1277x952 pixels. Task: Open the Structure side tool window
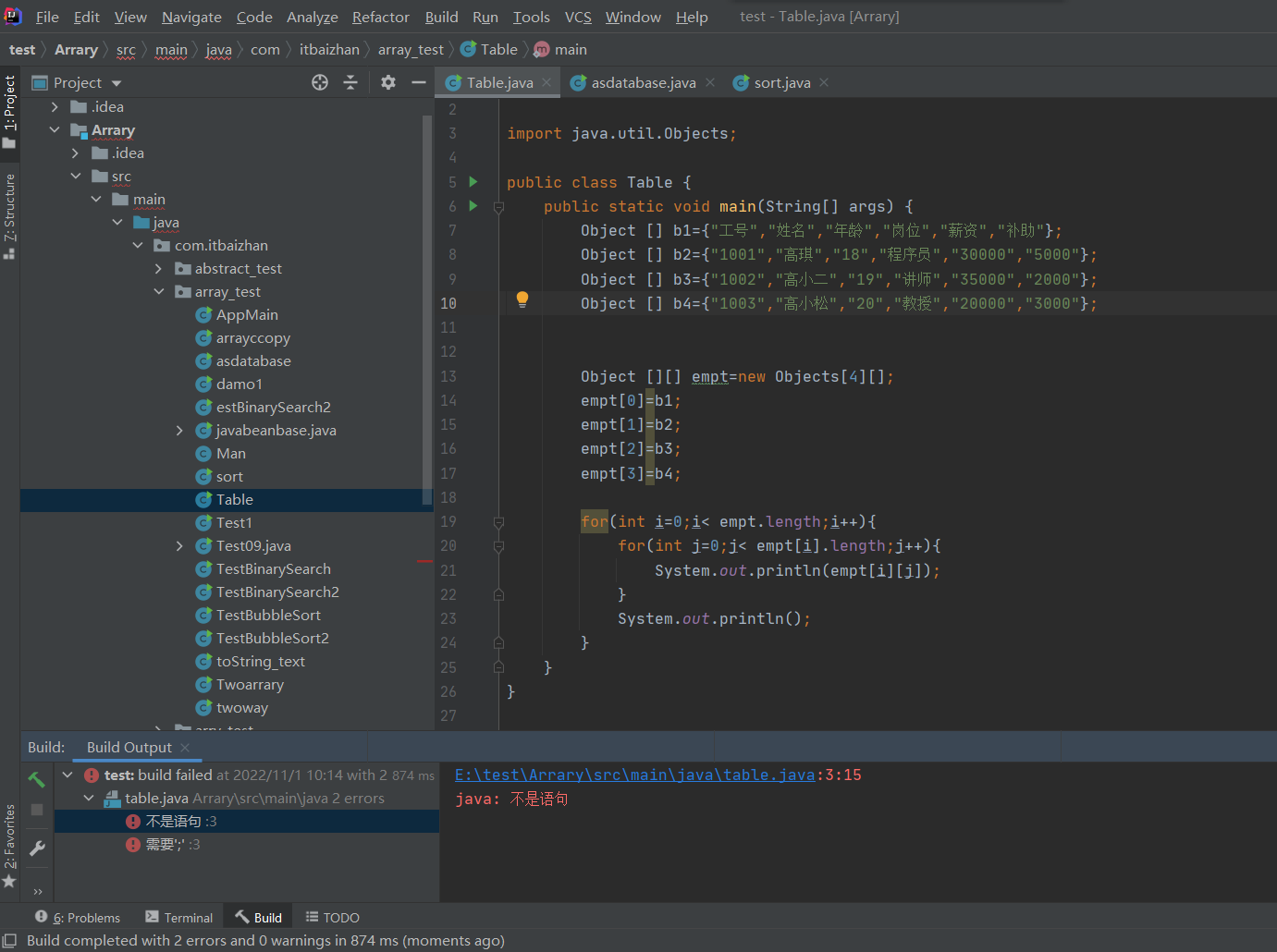click(9, 215)
